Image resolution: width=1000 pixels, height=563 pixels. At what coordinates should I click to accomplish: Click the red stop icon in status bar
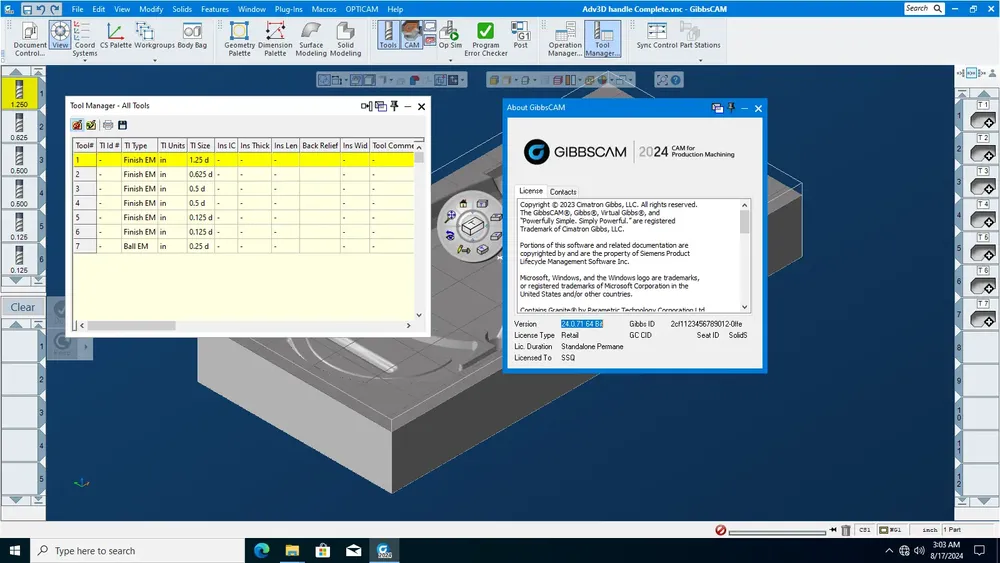pos(721,530)
